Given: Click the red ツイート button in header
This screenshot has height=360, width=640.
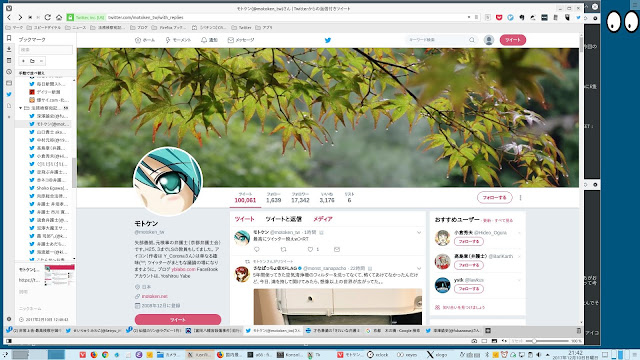Looking at the screenshot, I should (513, 40).
